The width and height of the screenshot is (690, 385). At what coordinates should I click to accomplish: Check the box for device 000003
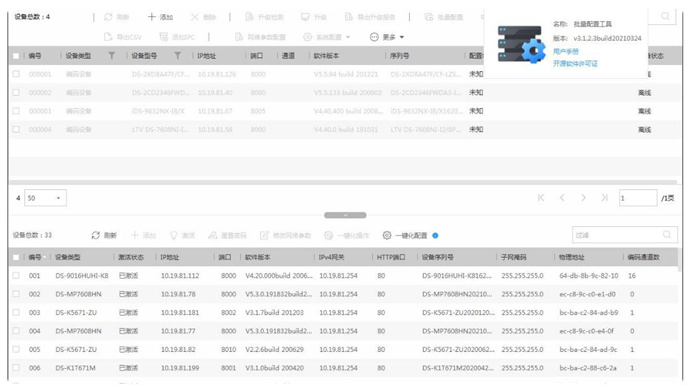coord(16,111)
